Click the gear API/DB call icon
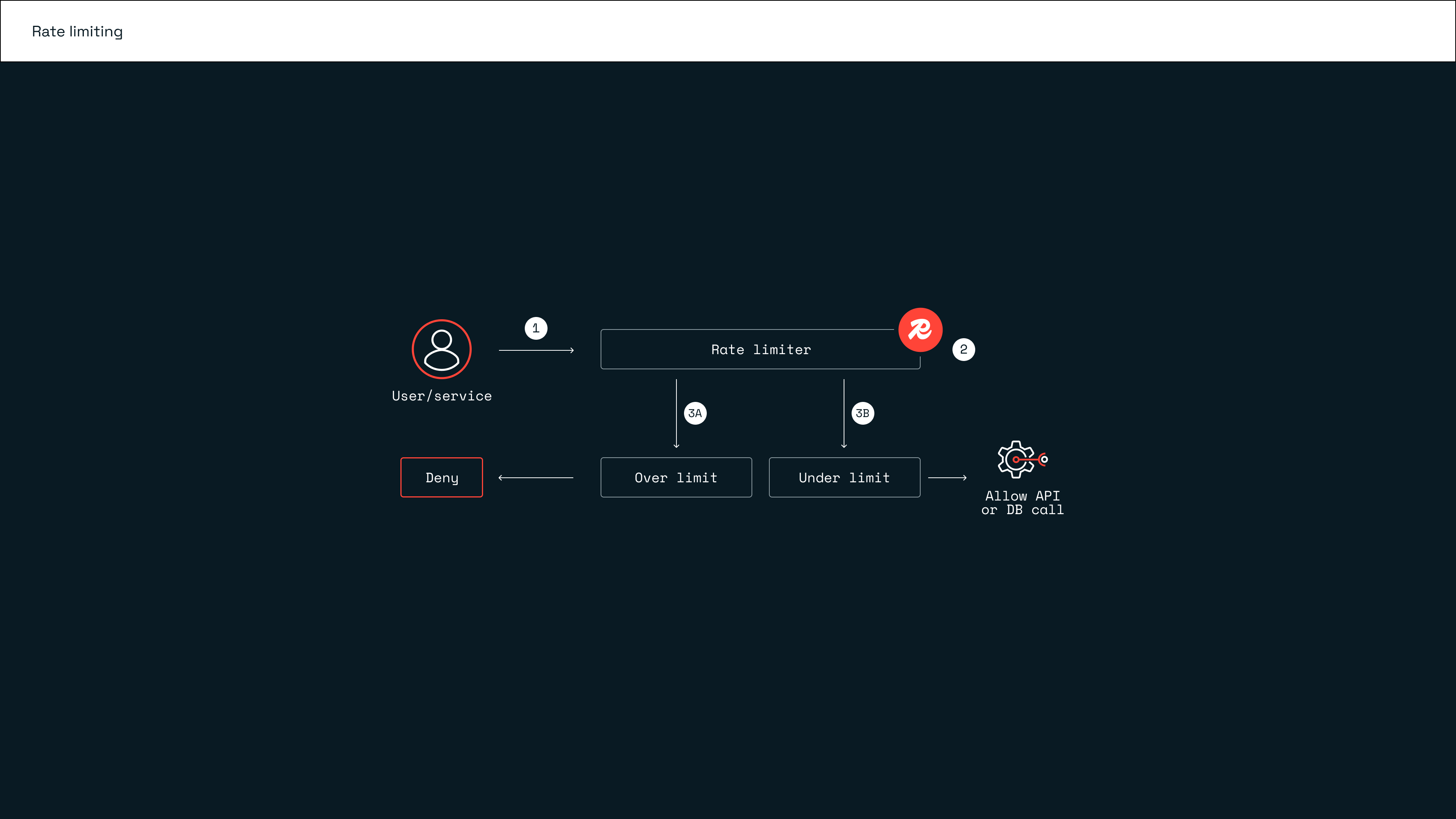 1022,459
